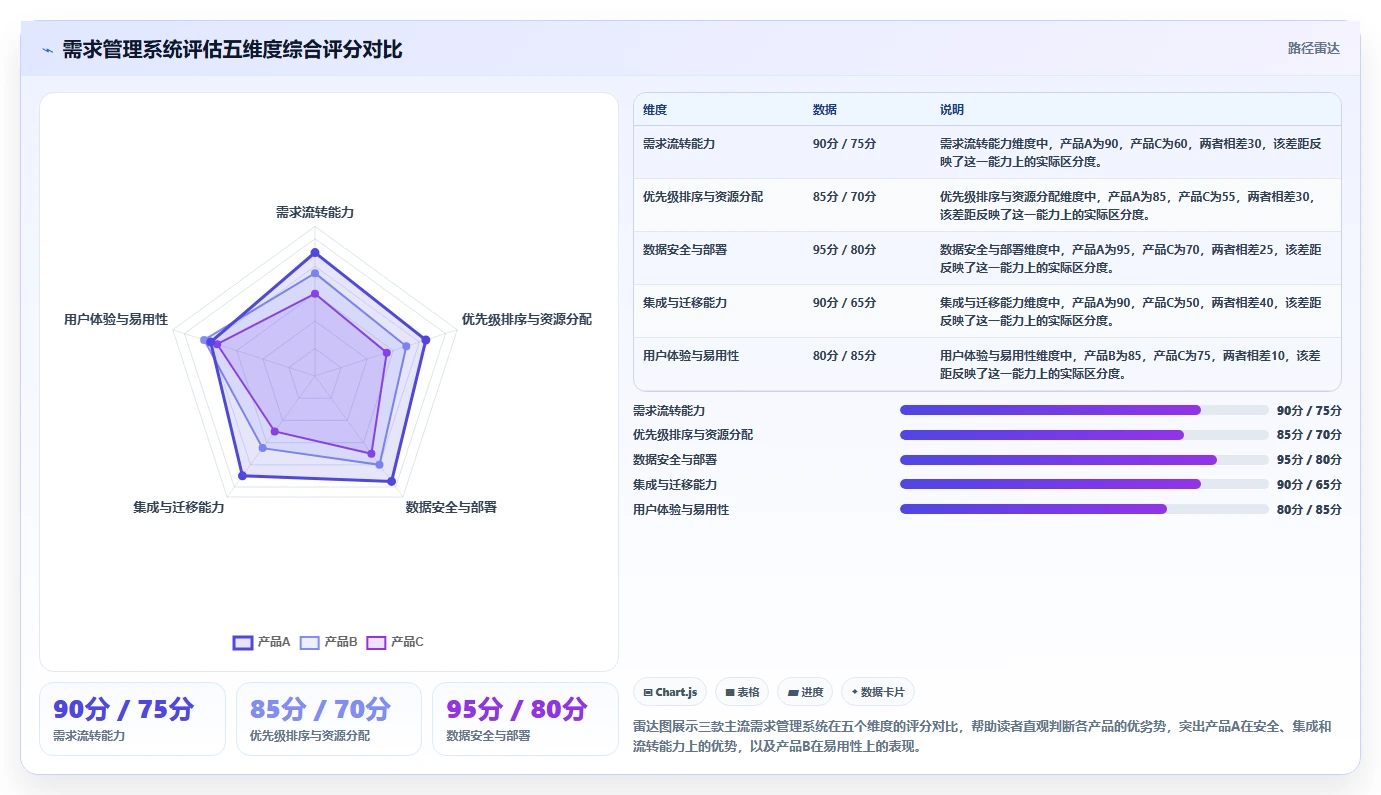Click the 表格 tag chip
Viewport: 1381px width, 795px height.
(742, 692)
